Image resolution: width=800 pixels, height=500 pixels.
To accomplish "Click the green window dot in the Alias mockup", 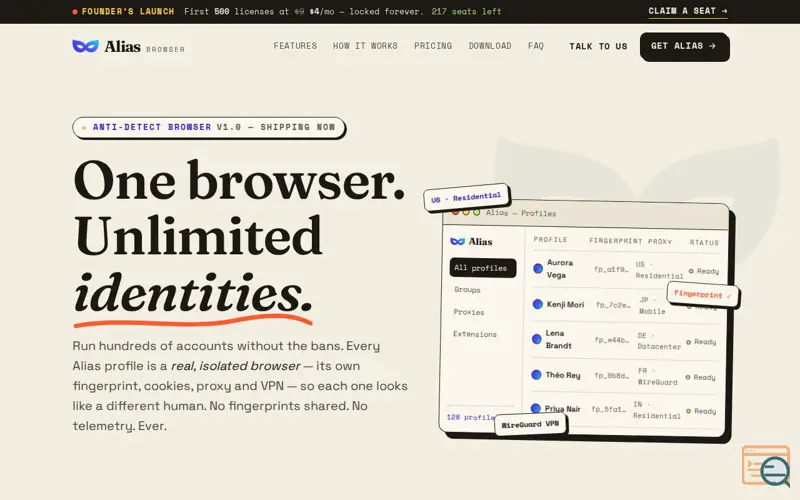I will pos(477,212).
